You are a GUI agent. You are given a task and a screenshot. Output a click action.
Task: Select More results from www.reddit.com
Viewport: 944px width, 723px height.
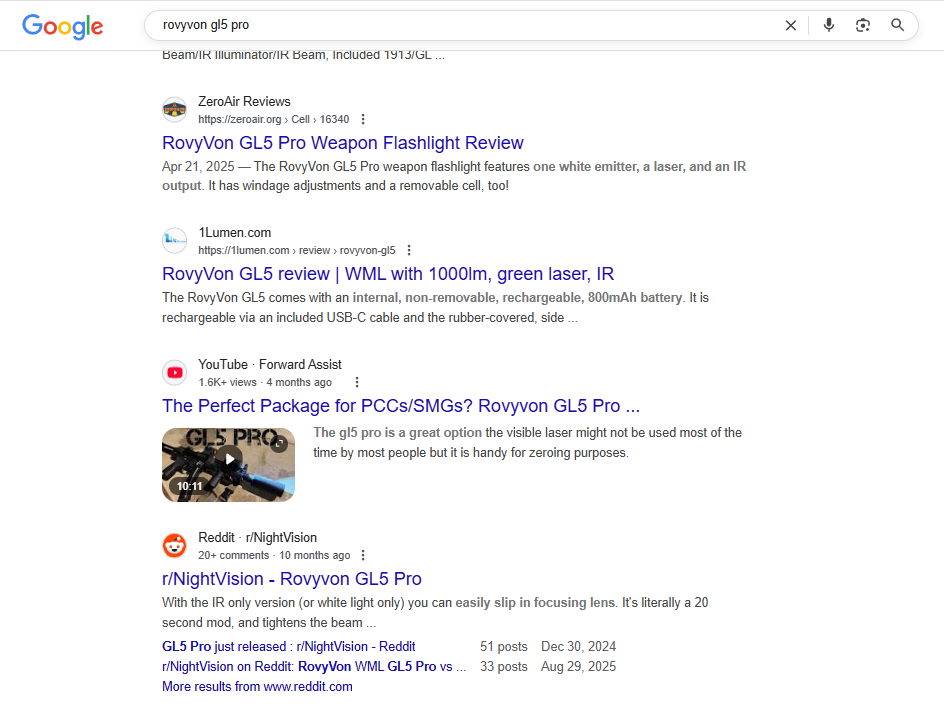coord(257,686)
